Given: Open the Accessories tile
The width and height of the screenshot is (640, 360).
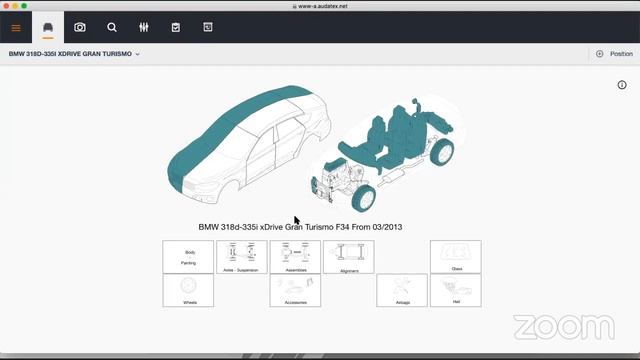Looking at the screenshot, I should (x=295, y=290).
